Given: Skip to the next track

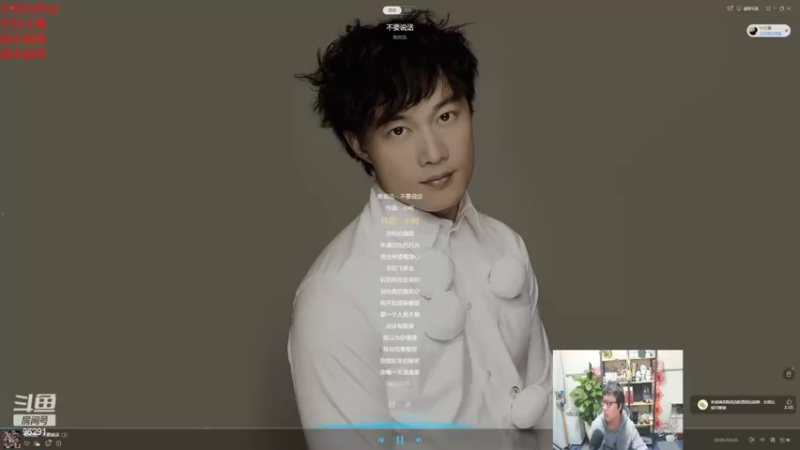Looking at the screenshot, I should [418, 440].
